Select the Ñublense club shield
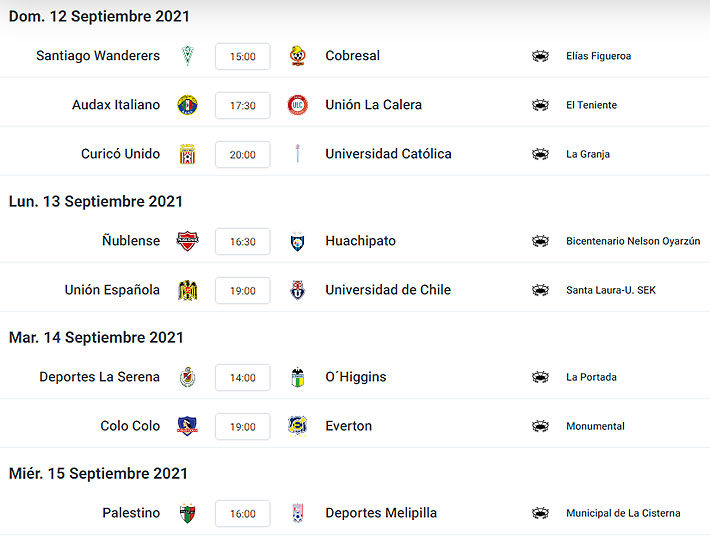Screen dimensions: 710x545 click(187, 241)
